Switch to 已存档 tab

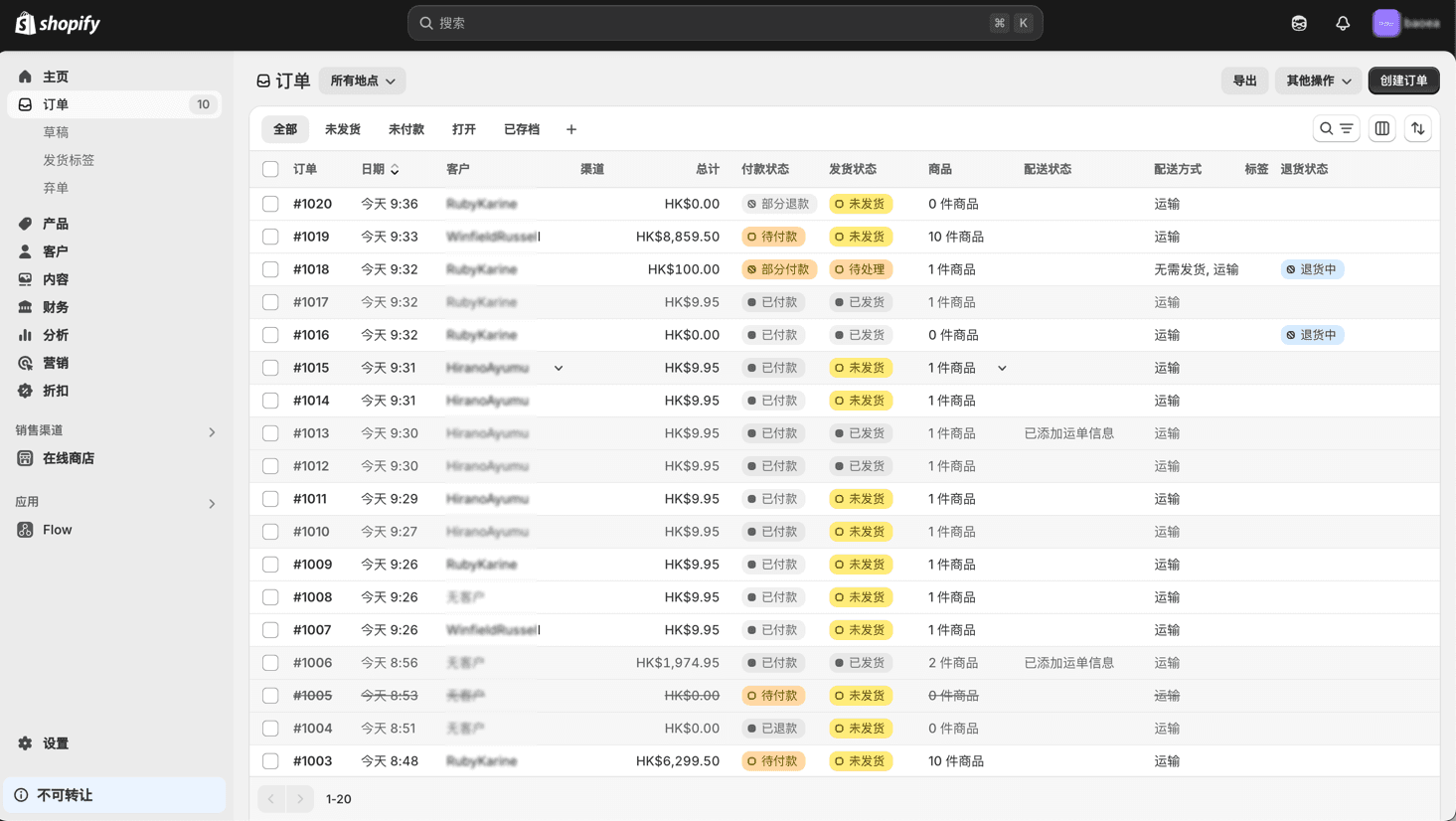point(522,129)
